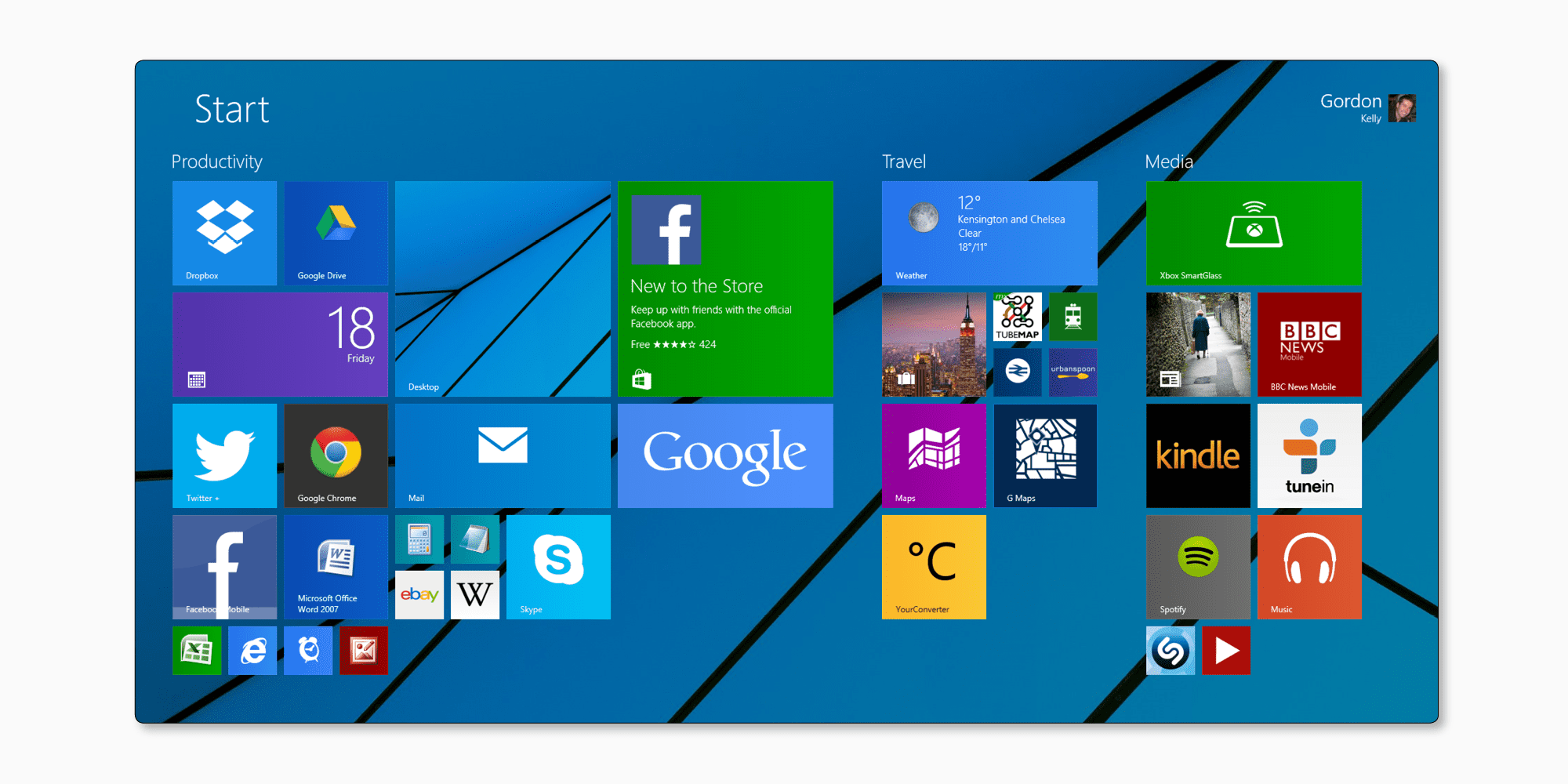
Task: Open the green train app tile
Action: pos(1073,317)
